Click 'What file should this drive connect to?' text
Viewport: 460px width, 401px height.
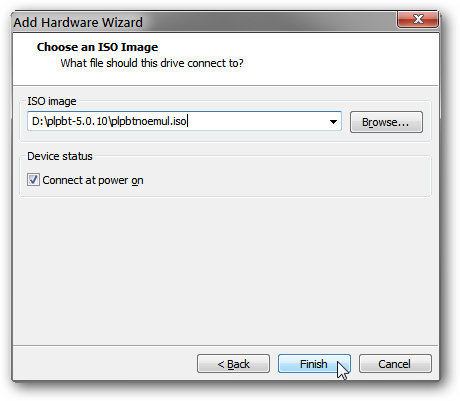[x=152, y=63]
